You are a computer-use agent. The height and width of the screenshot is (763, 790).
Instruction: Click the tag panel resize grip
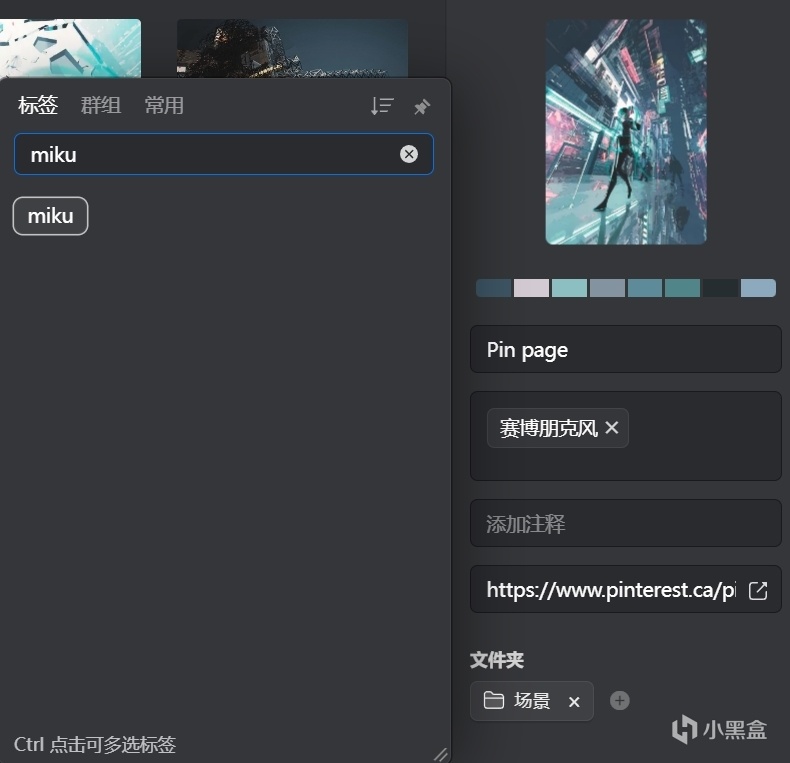pyautogui.click(x=441, y=754)
